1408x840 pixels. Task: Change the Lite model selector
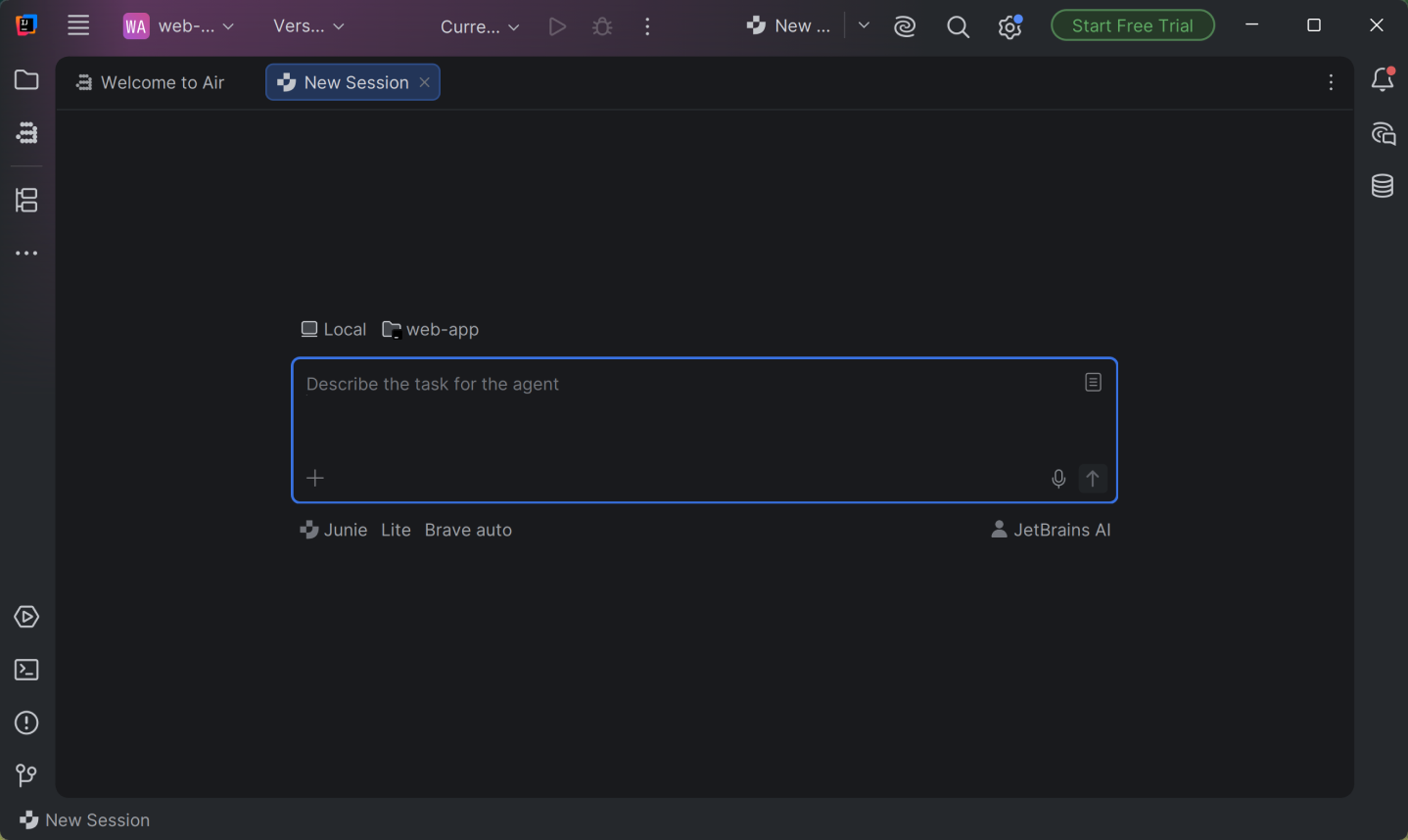coord(396,530)
